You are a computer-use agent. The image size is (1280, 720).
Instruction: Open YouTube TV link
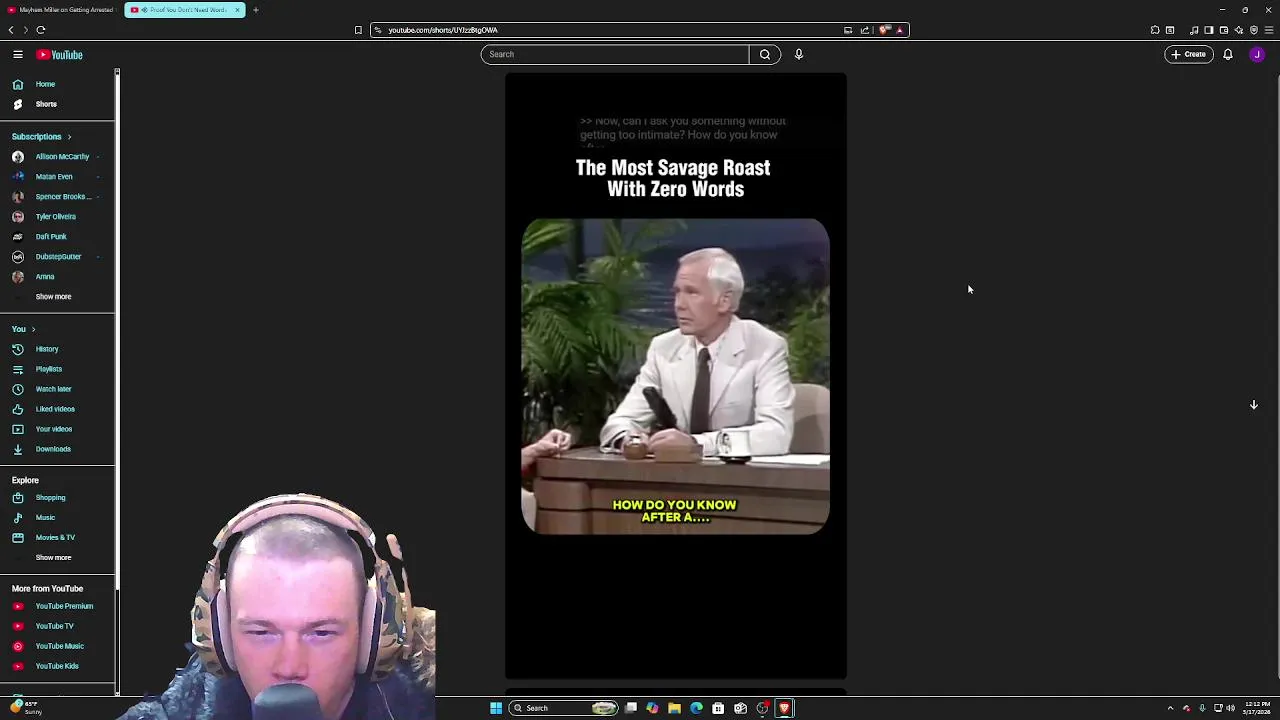point(57,626)
